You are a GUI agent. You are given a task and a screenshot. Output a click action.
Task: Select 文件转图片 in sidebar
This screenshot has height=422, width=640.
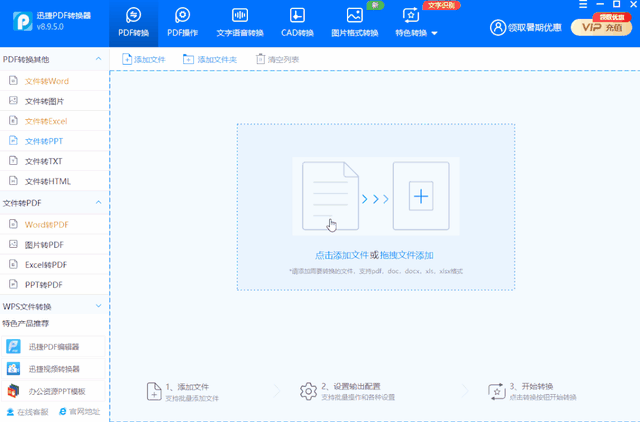(54, 101)
